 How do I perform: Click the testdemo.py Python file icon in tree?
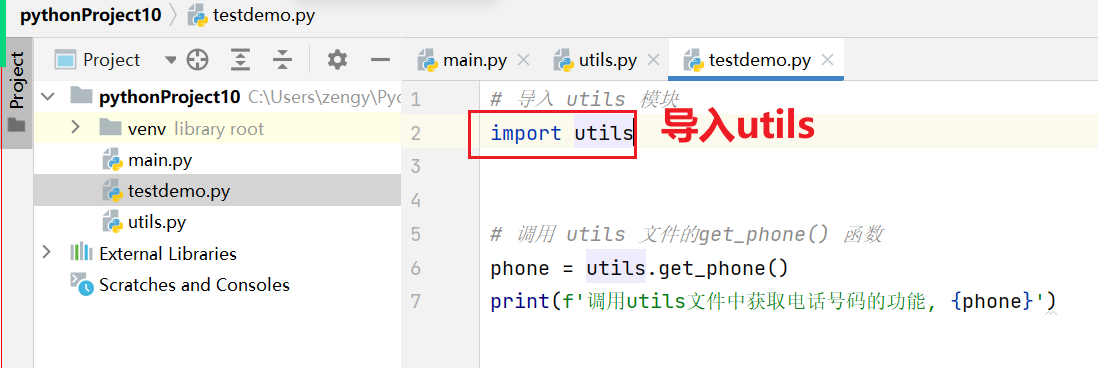(x=112, y=190)
